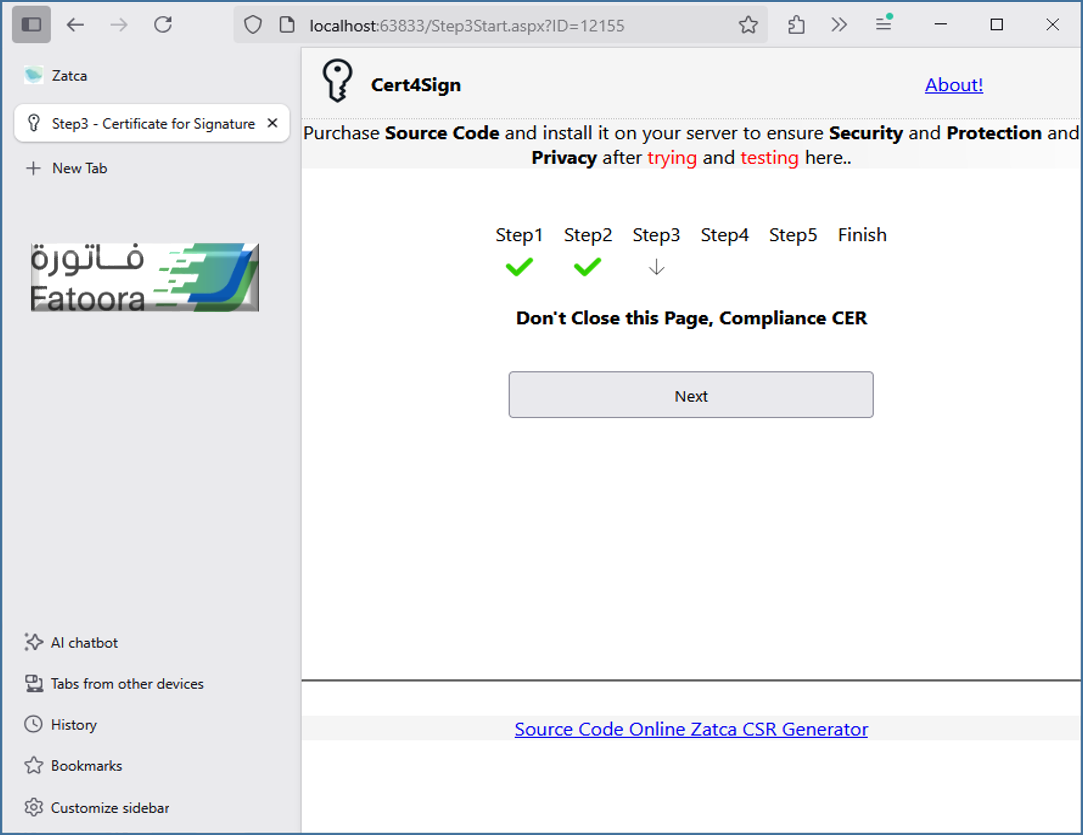This screenshot has width=1083, height=835.
Task: Toggle the browser sidebar panel icon
Action: pyautogui.click(x=31, y=25)
